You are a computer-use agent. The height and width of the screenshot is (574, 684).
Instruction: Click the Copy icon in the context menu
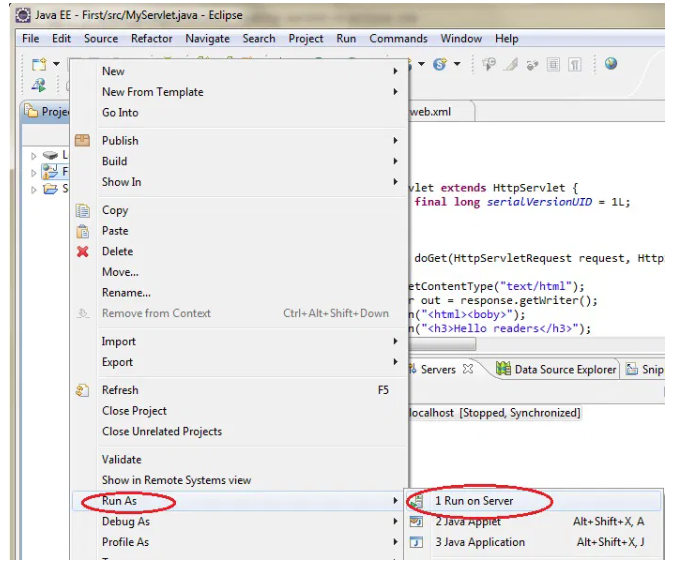pyautogui.click(x=83, y=210)
